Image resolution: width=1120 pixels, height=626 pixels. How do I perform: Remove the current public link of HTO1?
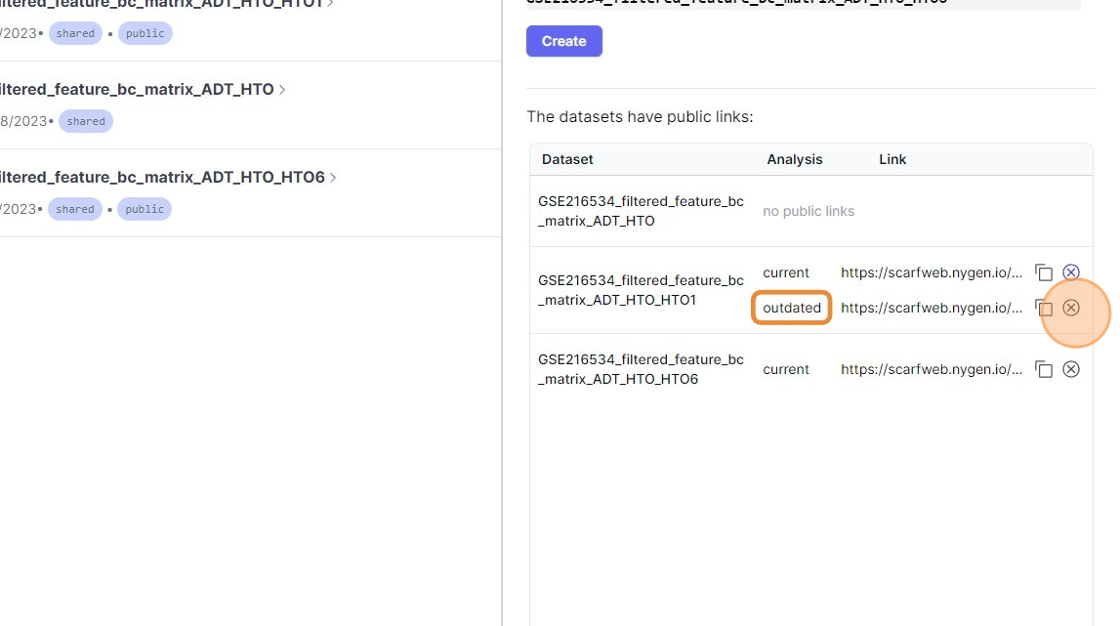pyautogui.click(x=1071, y=272)
